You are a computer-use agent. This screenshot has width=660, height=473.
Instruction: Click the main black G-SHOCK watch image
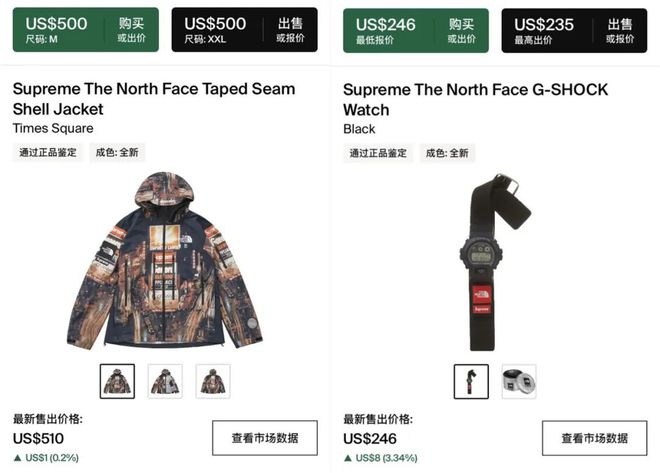[494, 262]
